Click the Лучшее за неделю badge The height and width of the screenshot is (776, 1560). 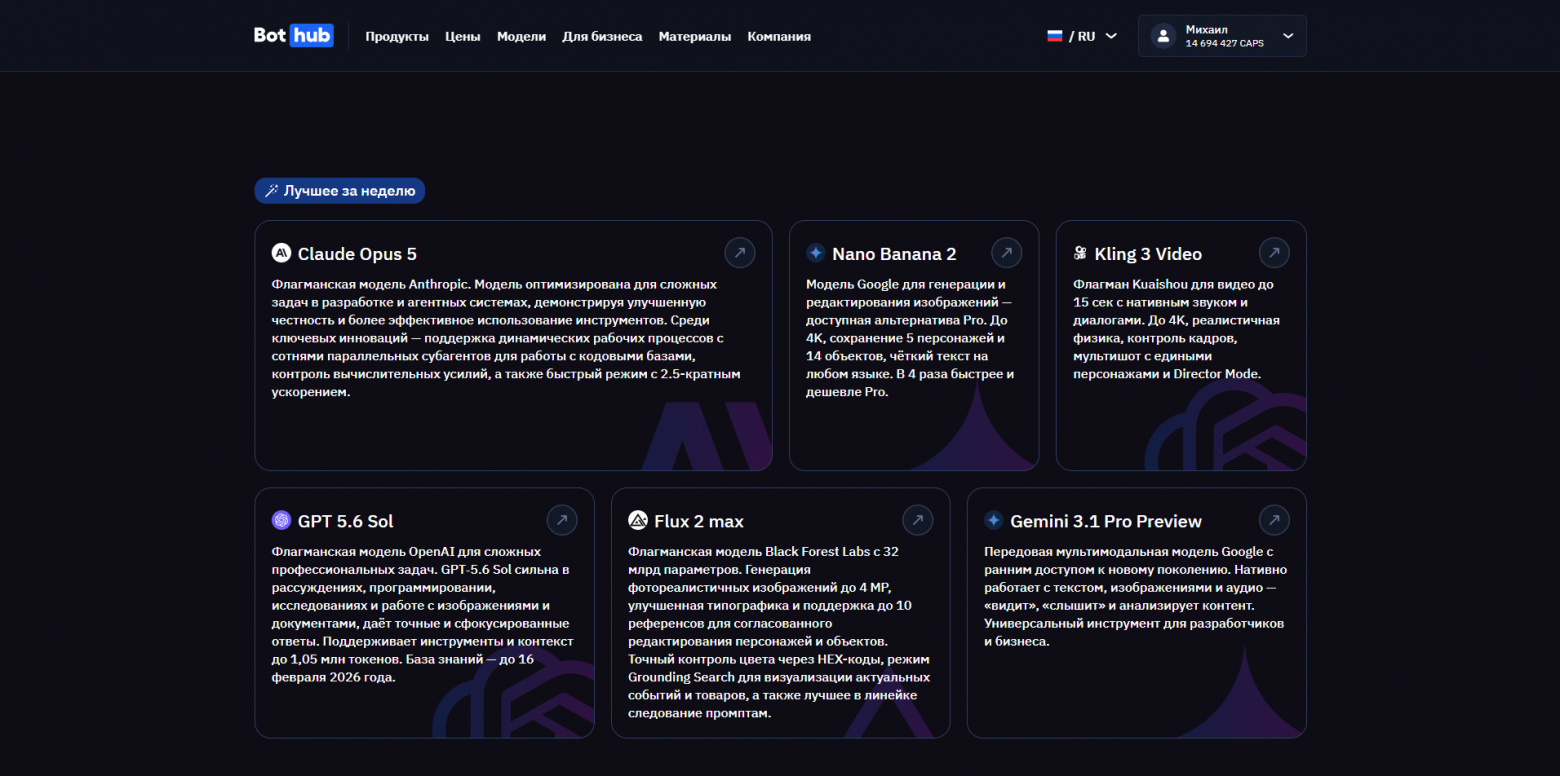[340, 191]
